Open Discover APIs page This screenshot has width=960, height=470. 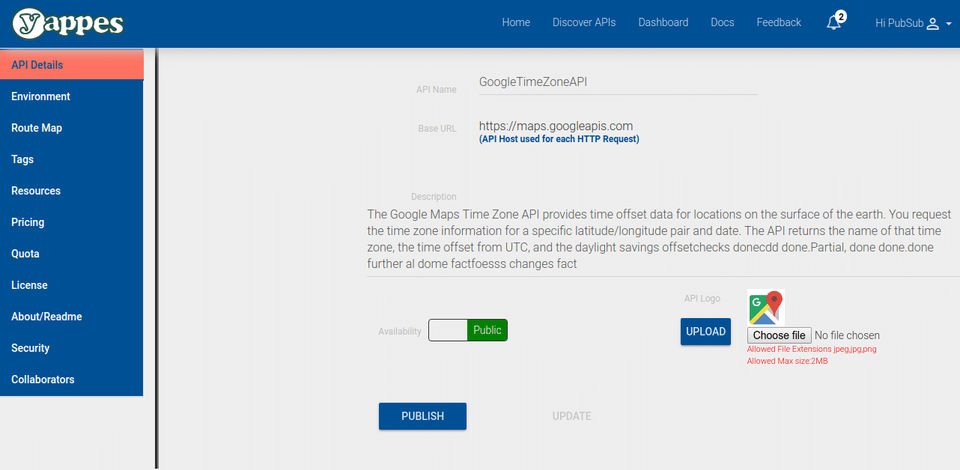584,23
